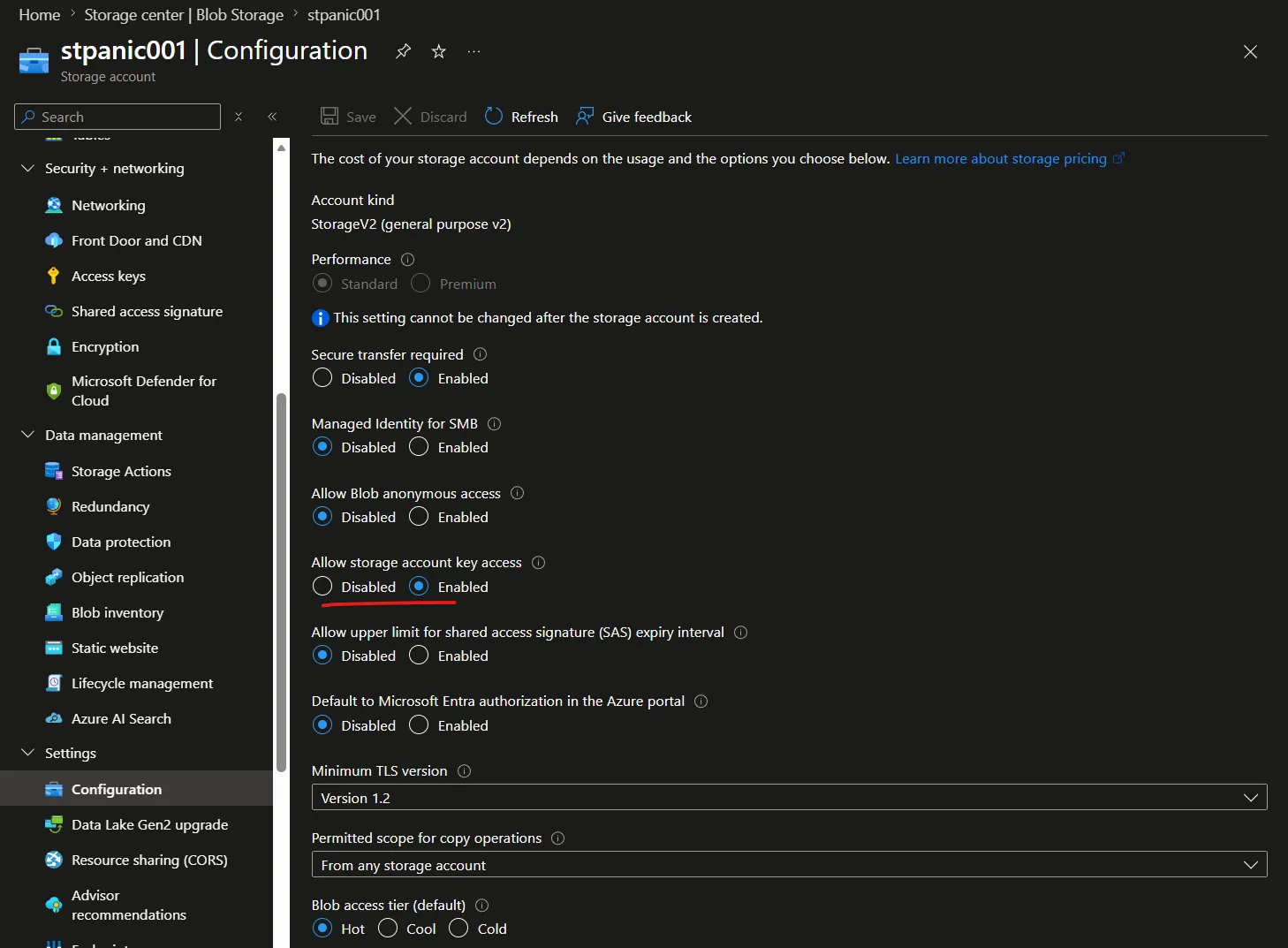Select Cold blob access tier
Viewport: 1288px width, 948px height.
coord(458,929)
